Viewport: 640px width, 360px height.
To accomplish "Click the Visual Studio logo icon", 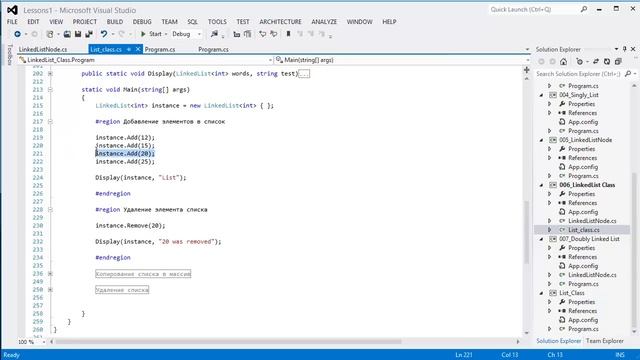I will 12,10.
